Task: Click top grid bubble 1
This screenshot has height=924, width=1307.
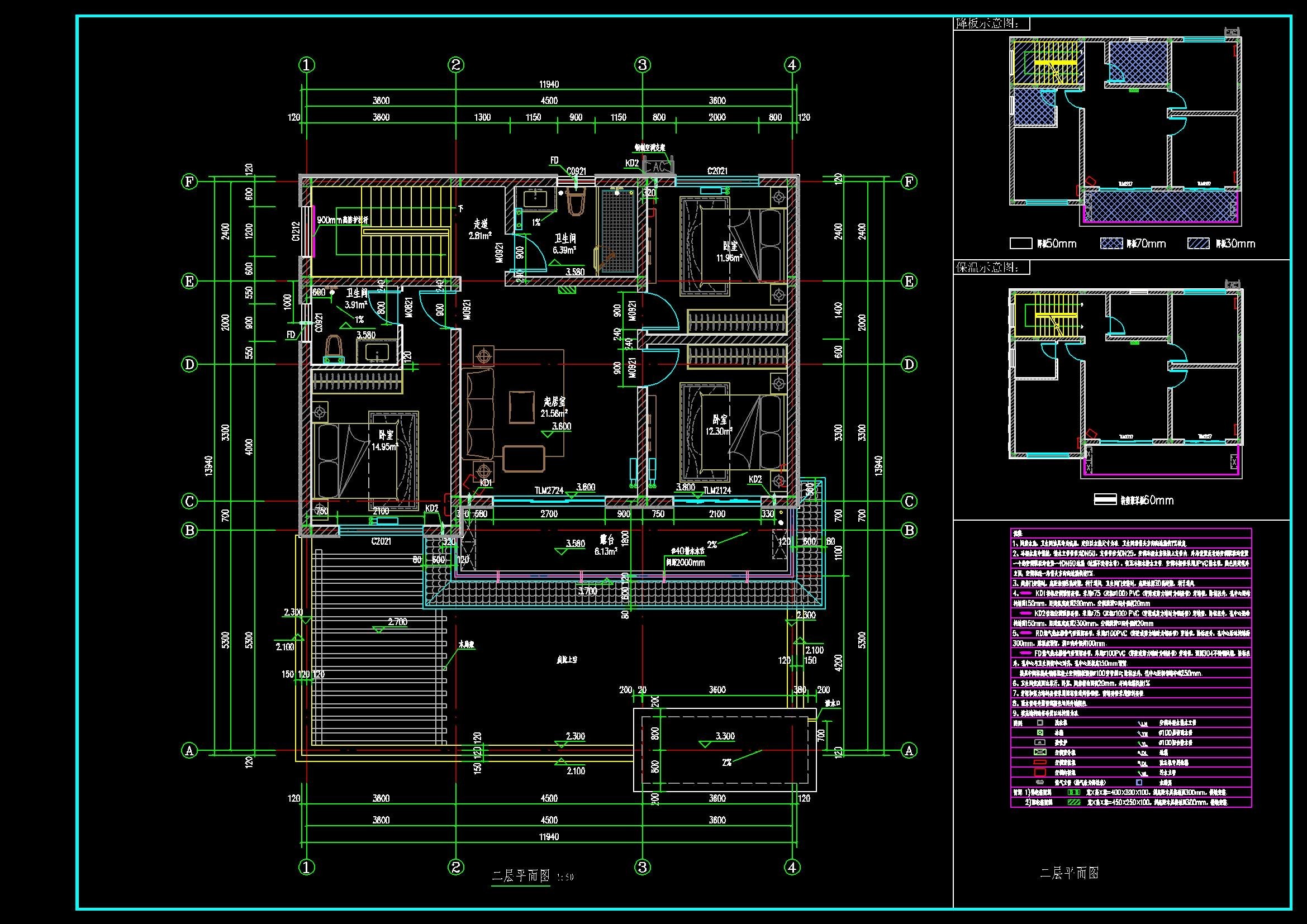Action: [x=307, y=65]
